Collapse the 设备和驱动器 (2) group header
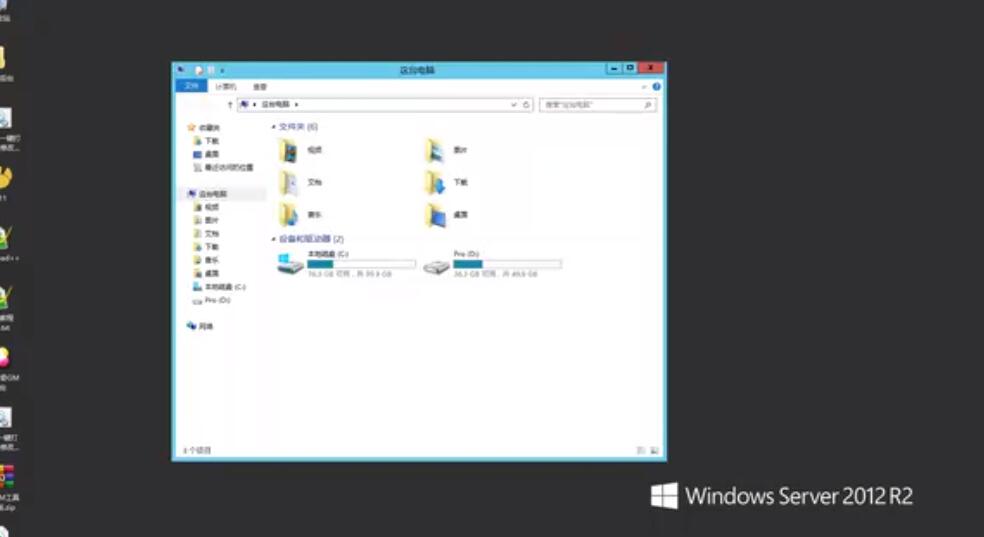The image size is (984, 537). 274,239
